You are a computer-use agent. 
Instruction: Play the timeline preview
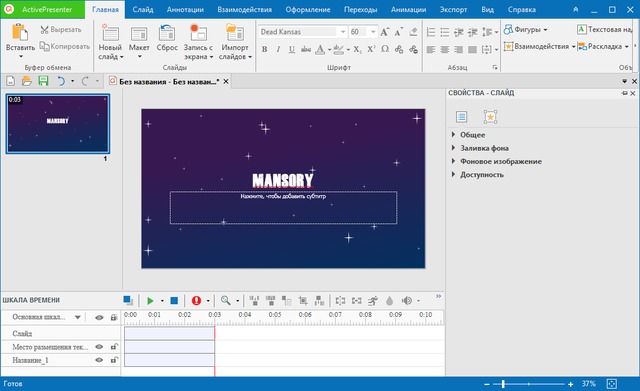point(150,301)
